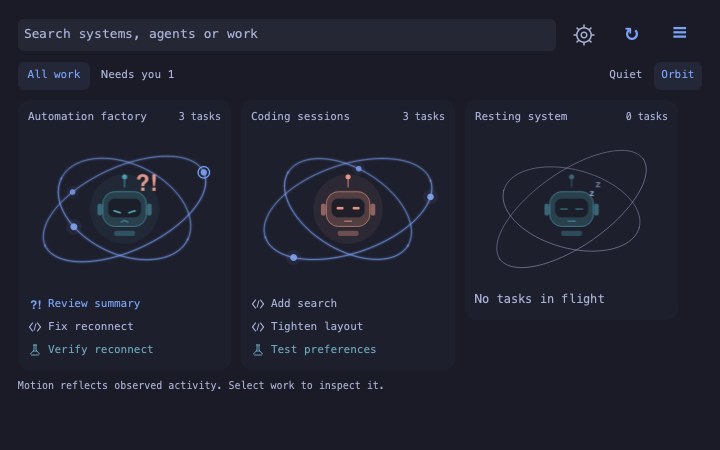The height and width of the screenshot is (450, 720).
Task: Click the flask icon beside Verify reconnect
Action: click(x=35, y=350)
